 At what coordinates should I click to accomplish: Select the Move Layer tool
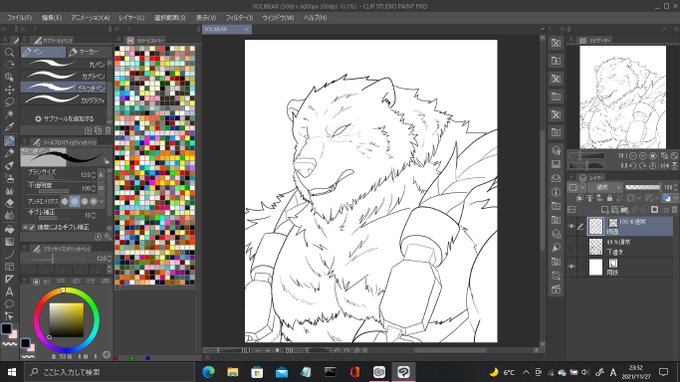9,90
